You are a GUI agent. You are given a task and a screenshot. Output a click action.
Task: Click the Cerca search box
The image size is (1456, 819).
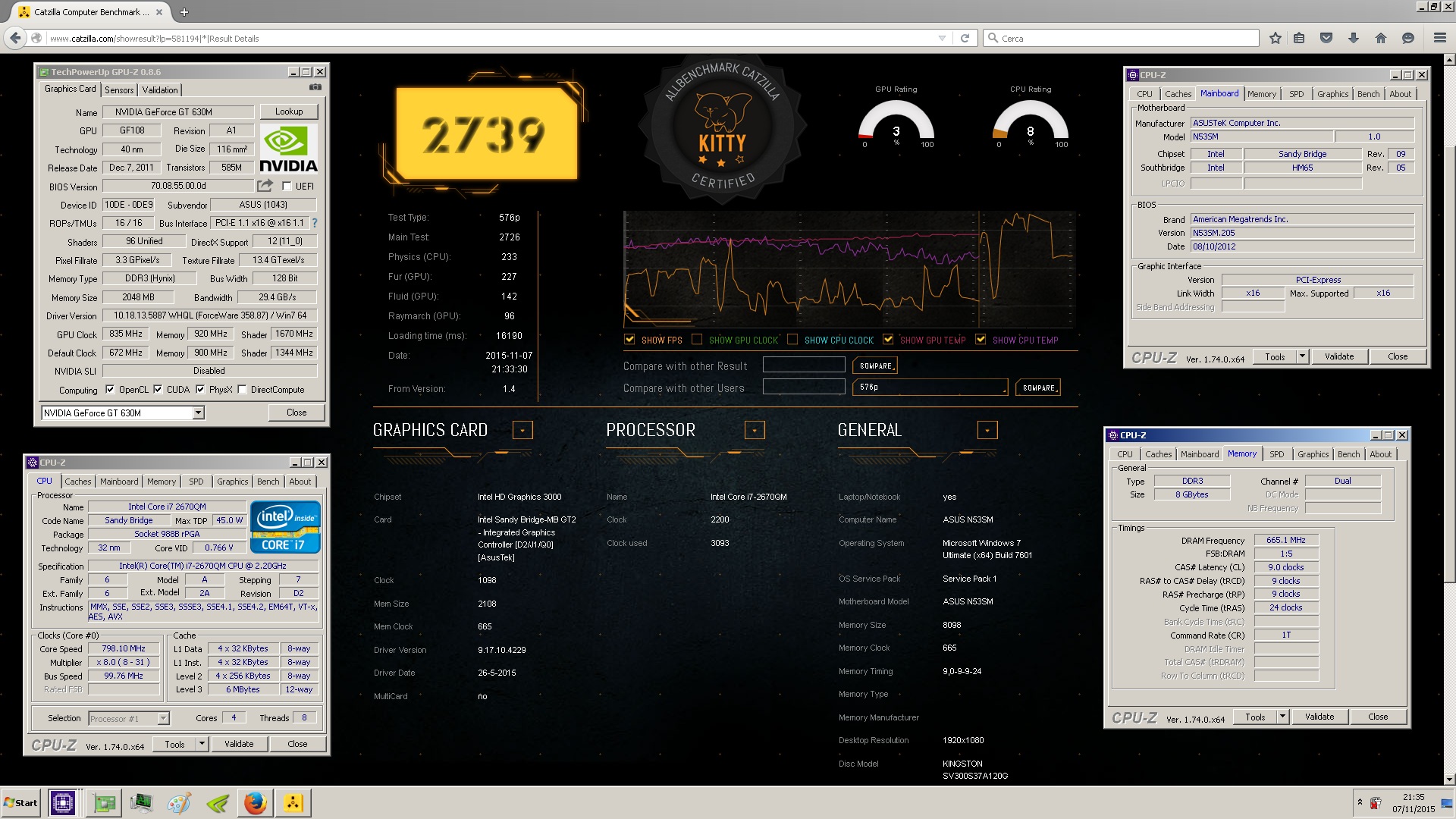pos(1122,38)
